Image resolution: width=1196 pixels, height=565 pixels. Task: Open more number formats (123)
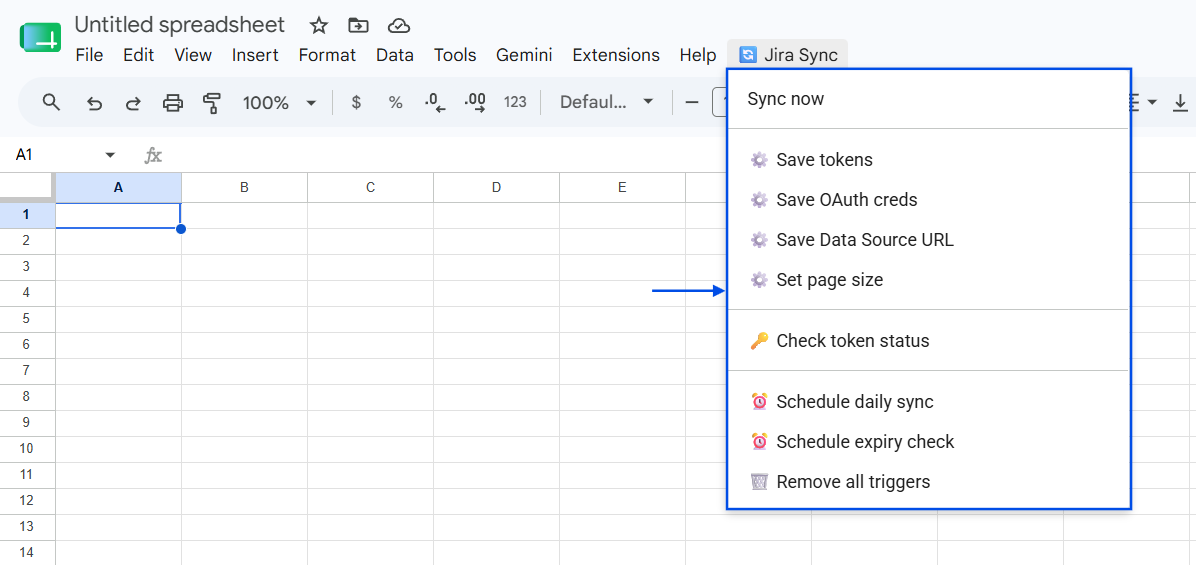(x=516, y=102)
